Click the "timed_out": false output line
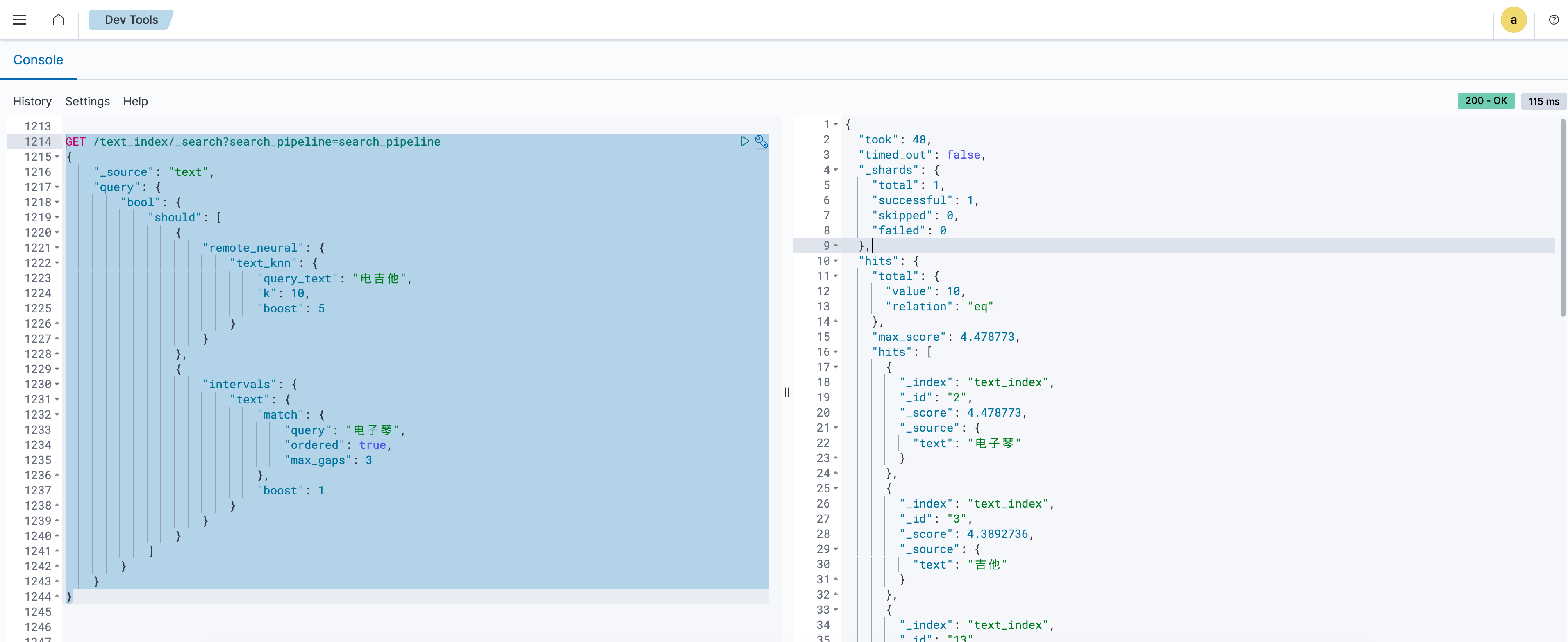The height and width of the screenshot is (642, 1568). (922, 155)
